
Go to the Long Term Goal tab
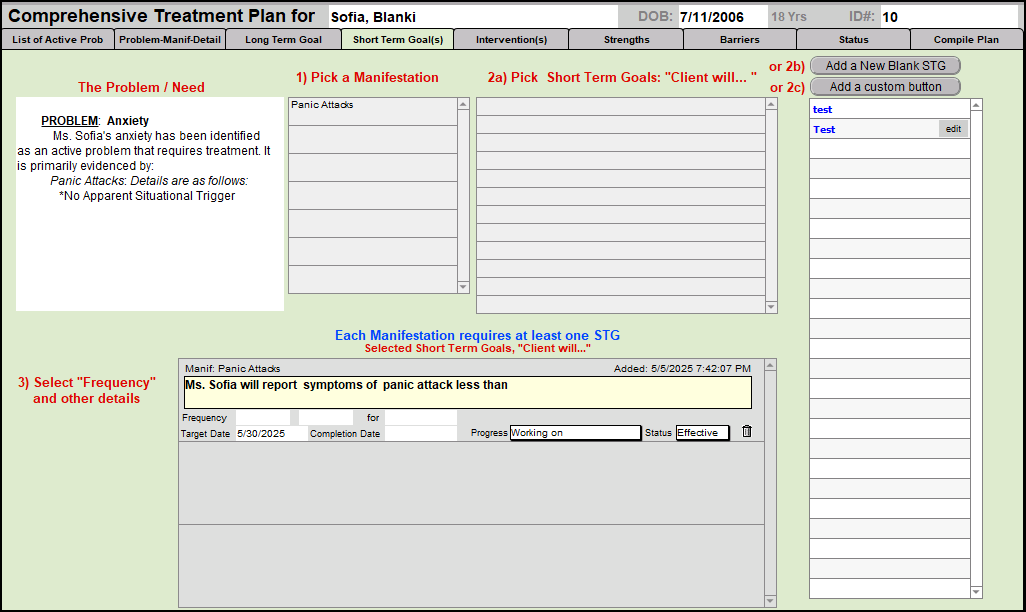pos(283,40)
